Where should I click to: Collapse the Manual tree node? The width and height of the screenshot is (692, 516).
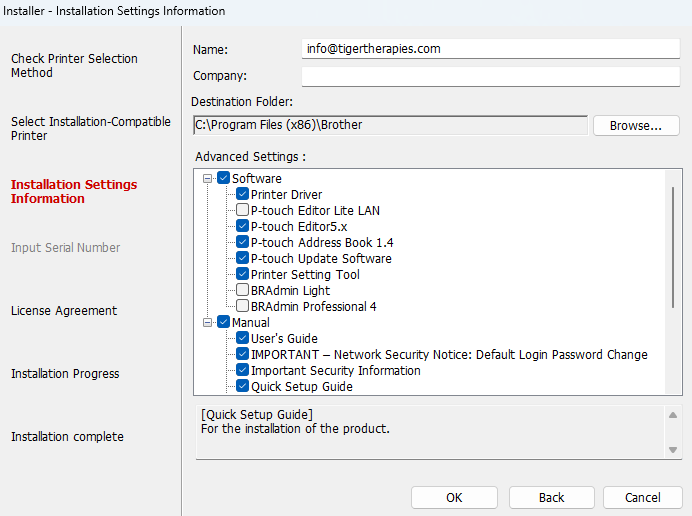207,322
